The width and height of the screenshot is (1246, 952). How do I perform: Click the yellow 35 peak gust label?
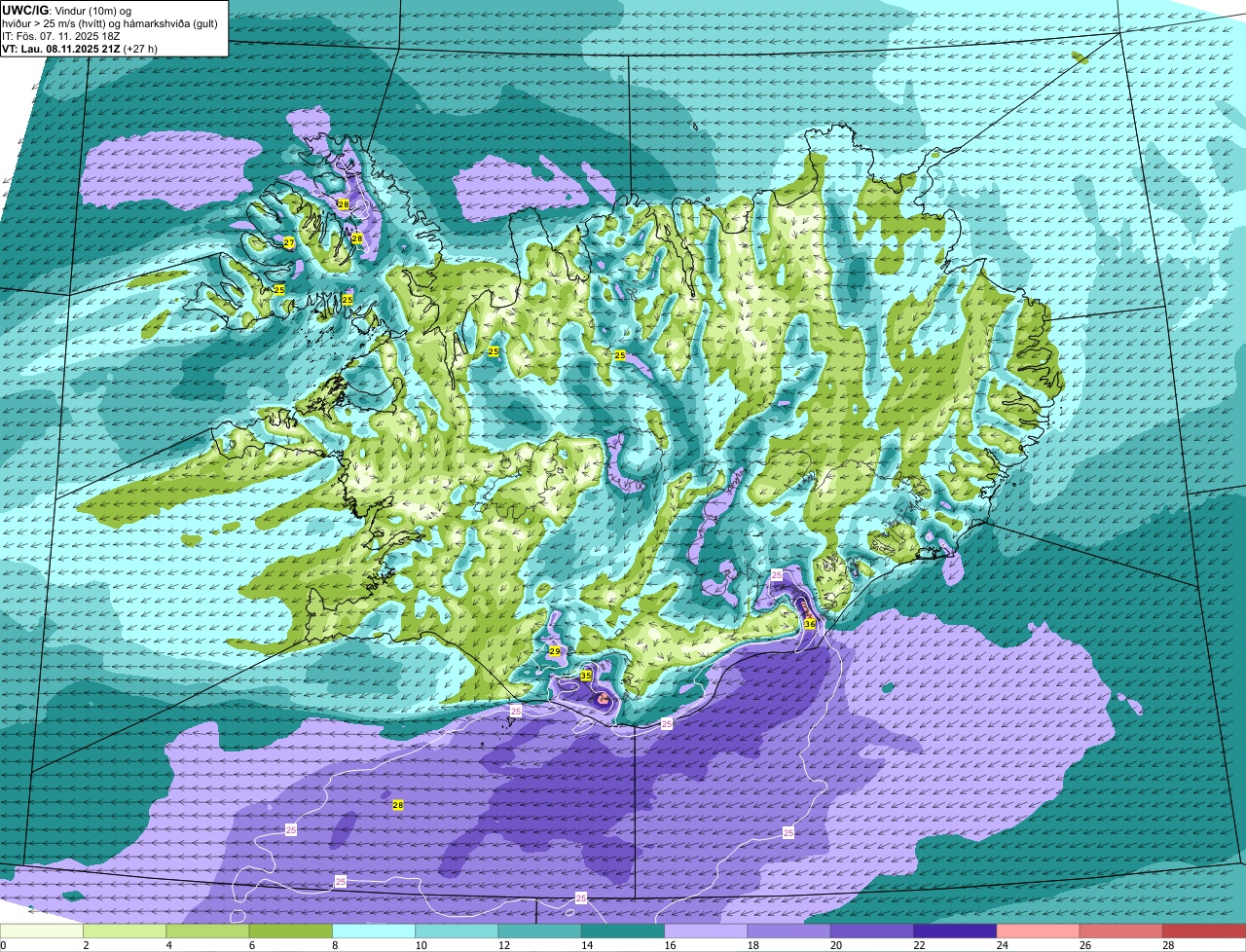click(586, 675)
